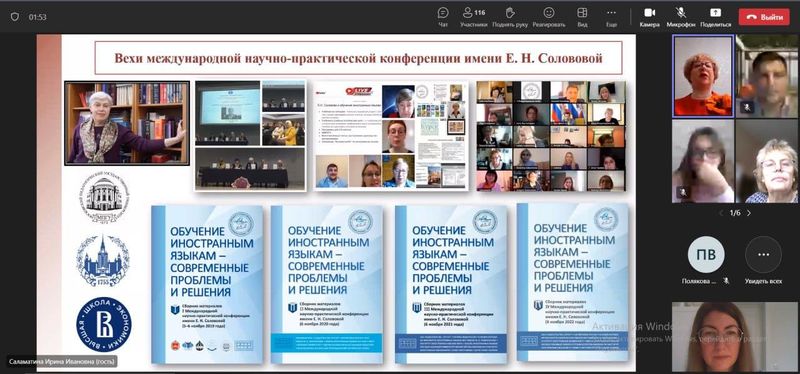Viewport: 800px width, 374px height.
Task: Select the glasses-wearing older woman video tile
Action: (x=767, y=162)
